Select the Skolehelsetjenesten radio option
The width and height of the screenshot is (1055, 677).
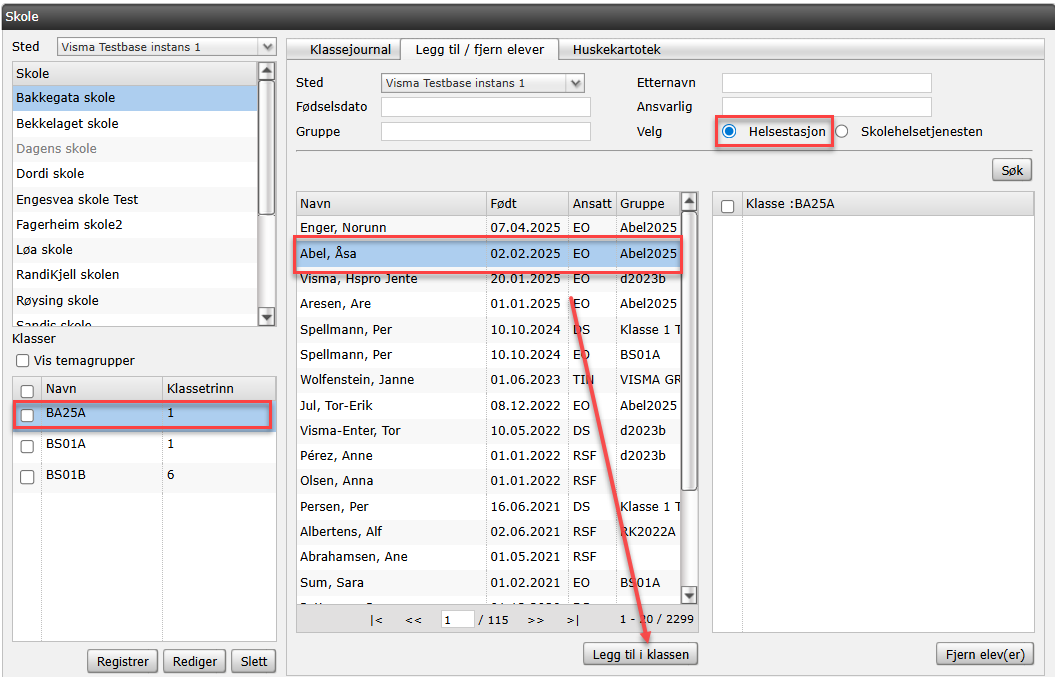pos(842,131)
